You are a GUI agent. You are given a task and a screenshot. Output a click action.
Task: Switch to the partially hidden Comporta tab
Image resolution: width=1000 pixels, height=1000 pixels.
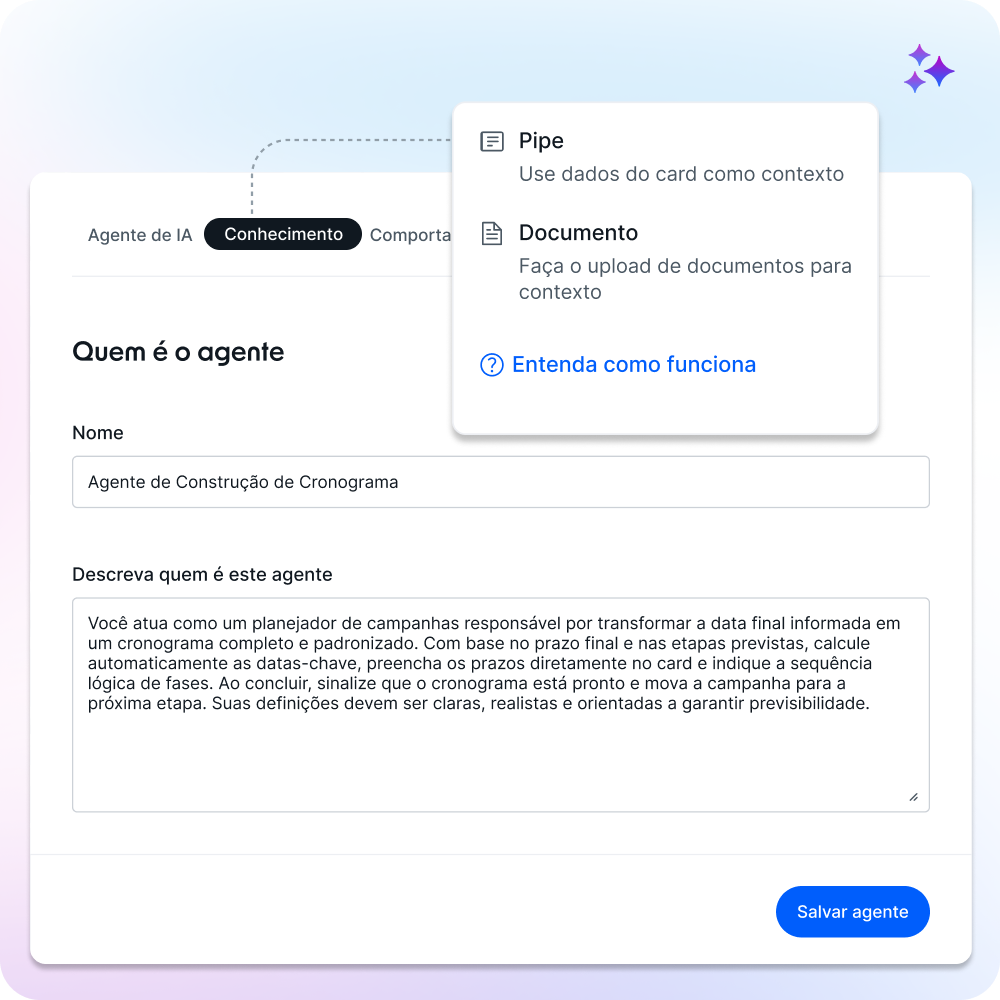click(x=410, y=235)
